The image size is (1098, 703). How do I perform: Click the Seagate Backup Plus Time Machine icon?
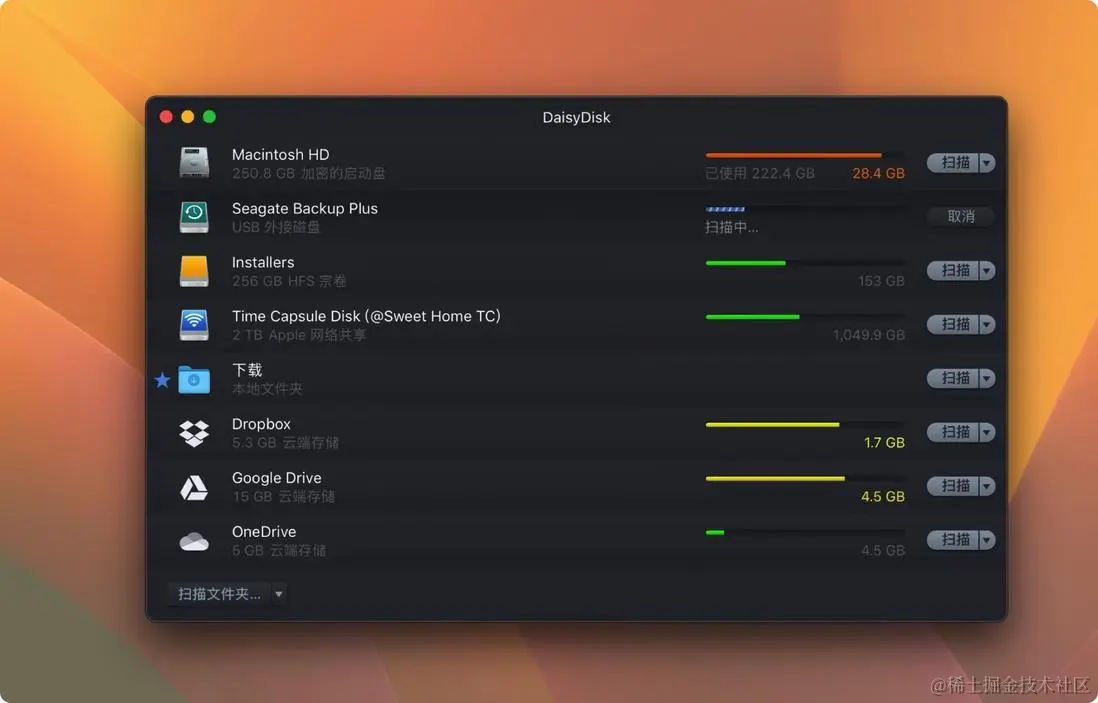[x=194, y=216]
